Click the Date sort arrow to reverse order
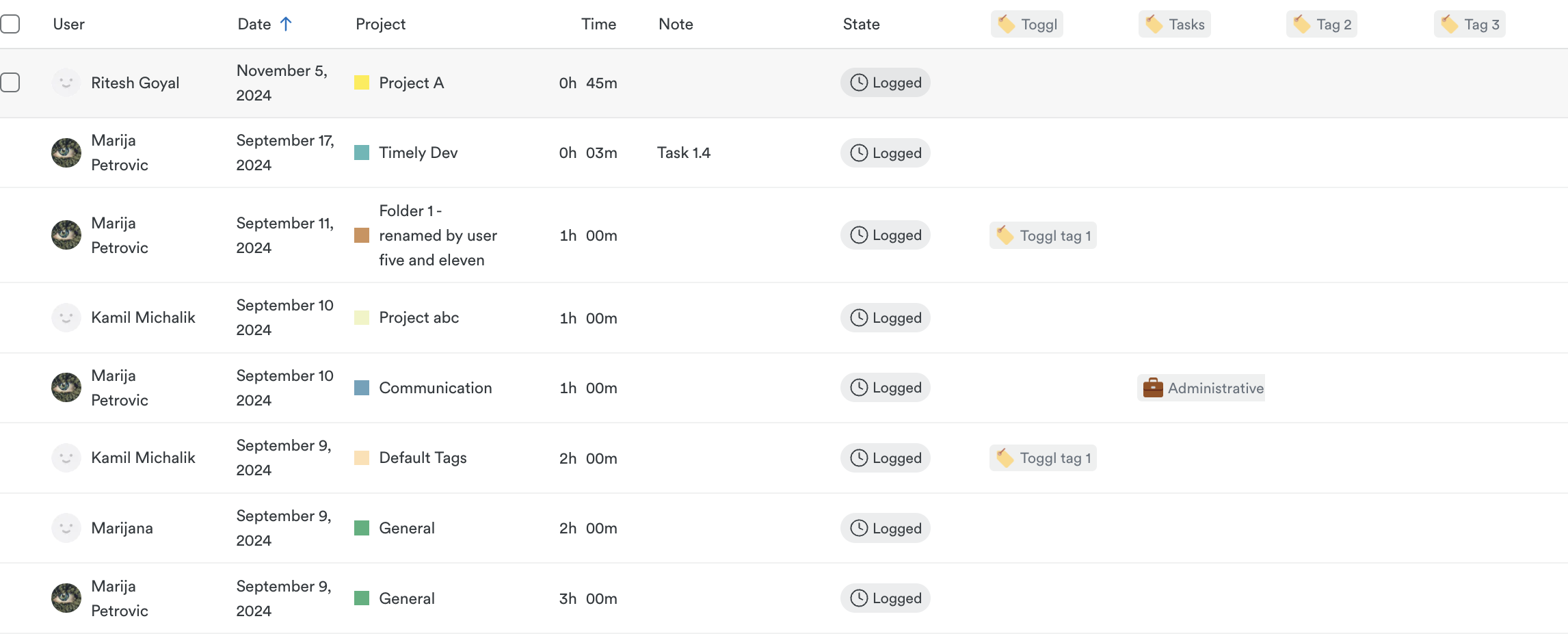 pos(287,23)
